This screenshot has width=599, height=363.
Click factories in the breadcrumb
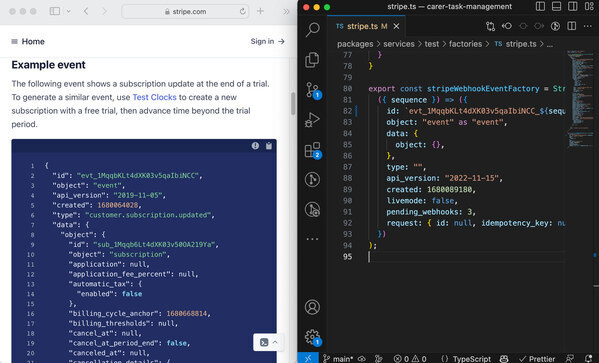[x=465, y=44]
